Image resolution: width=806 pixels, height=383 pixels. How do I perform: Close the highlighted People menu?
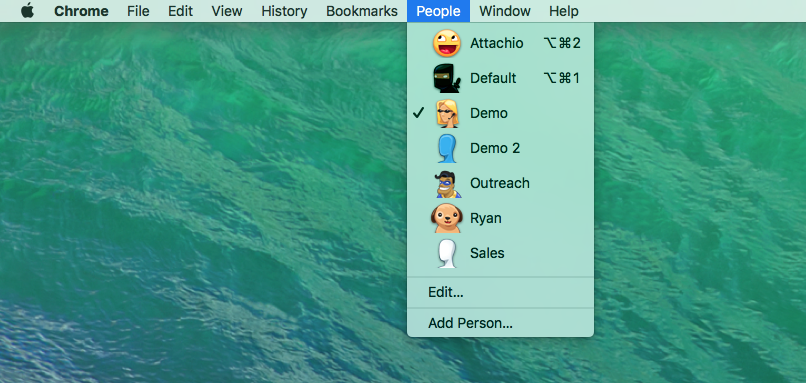coord(438,11)
